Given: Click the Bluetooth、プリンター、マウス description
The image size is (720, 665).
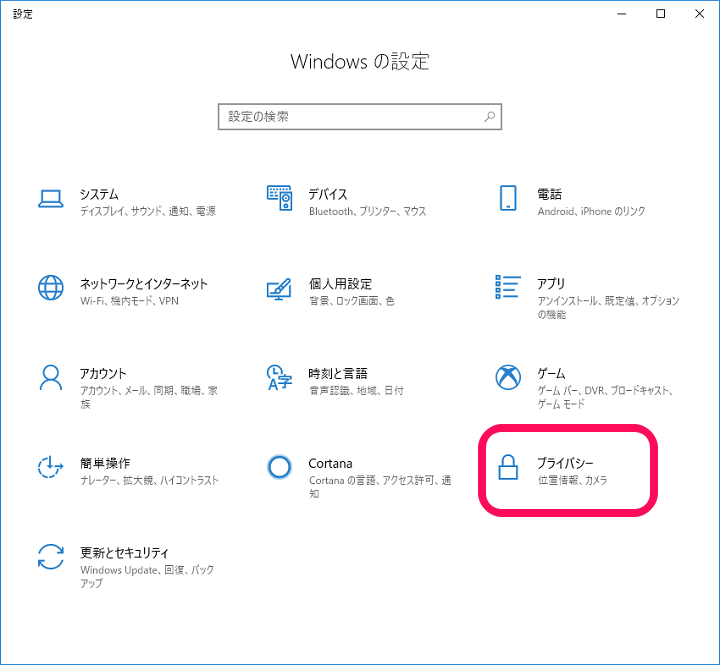Looking at the screenshot, I should (x=367, y=211).
